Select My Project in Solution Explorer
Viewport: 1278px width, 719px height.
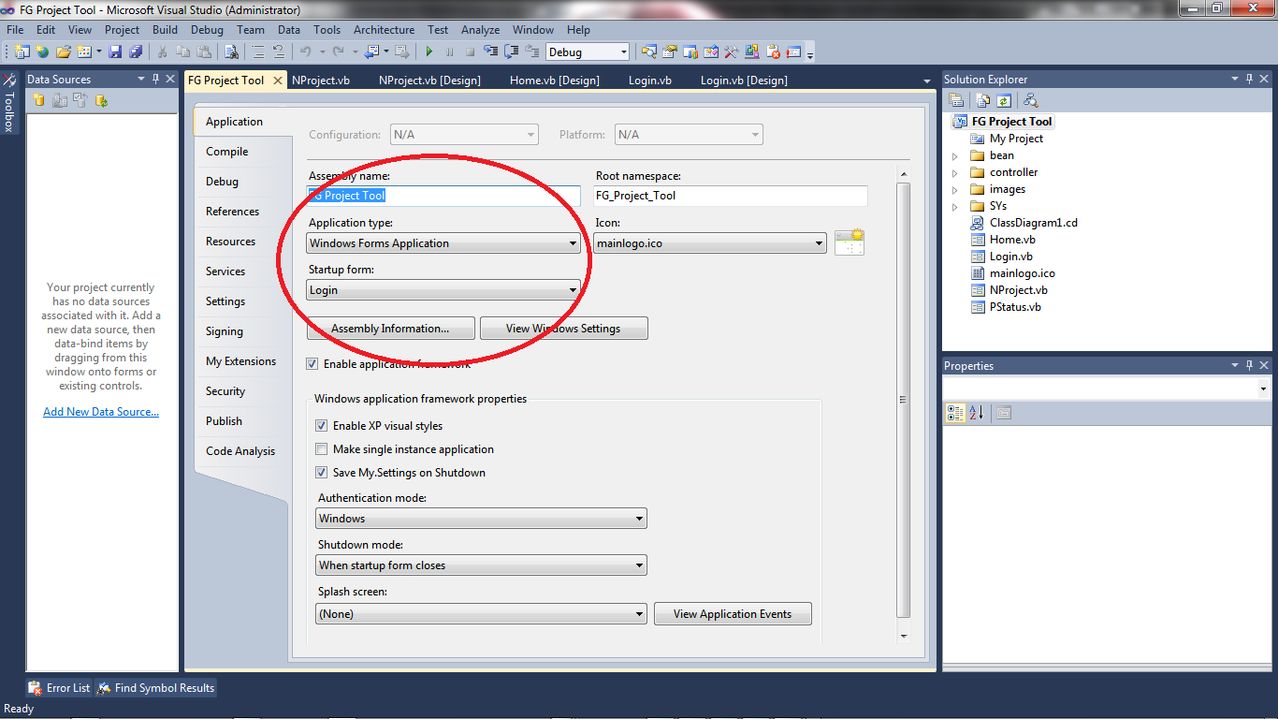click(1016, 139)
